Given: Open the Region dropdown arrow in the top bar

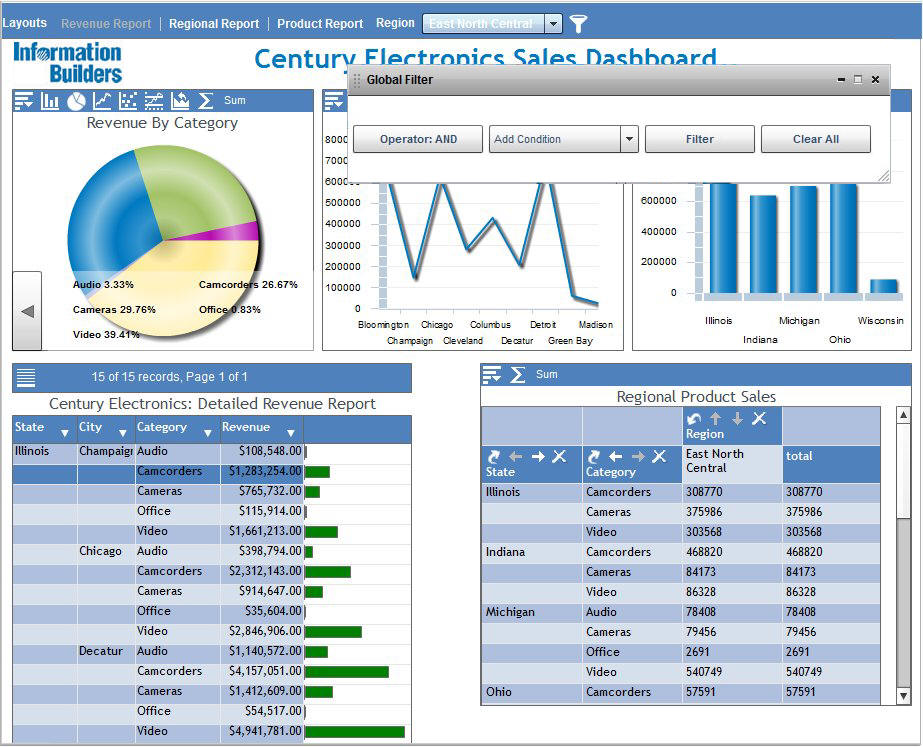Looking at the screenshot, I should tap(553, 24).
